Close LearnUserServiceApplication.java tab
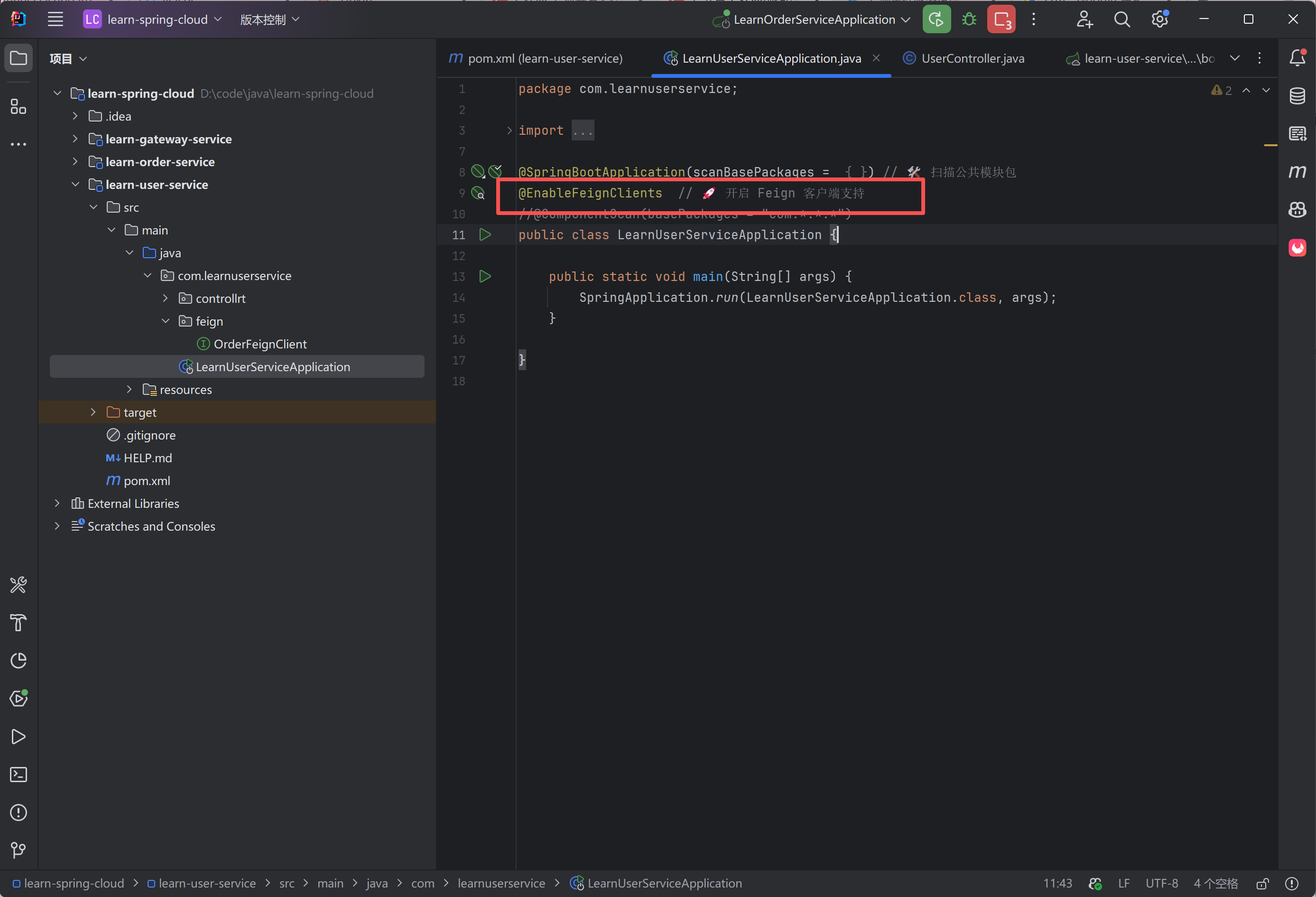The height and width of the screenshot is (897, 1316). 876,58
